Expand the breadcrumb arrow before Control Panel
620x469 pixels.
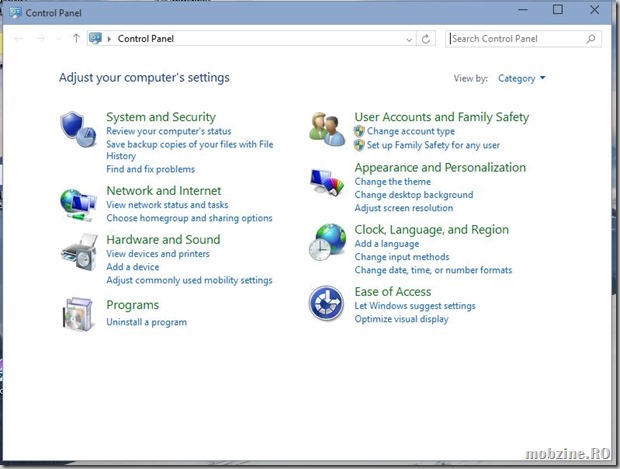(x=109, y=39)
